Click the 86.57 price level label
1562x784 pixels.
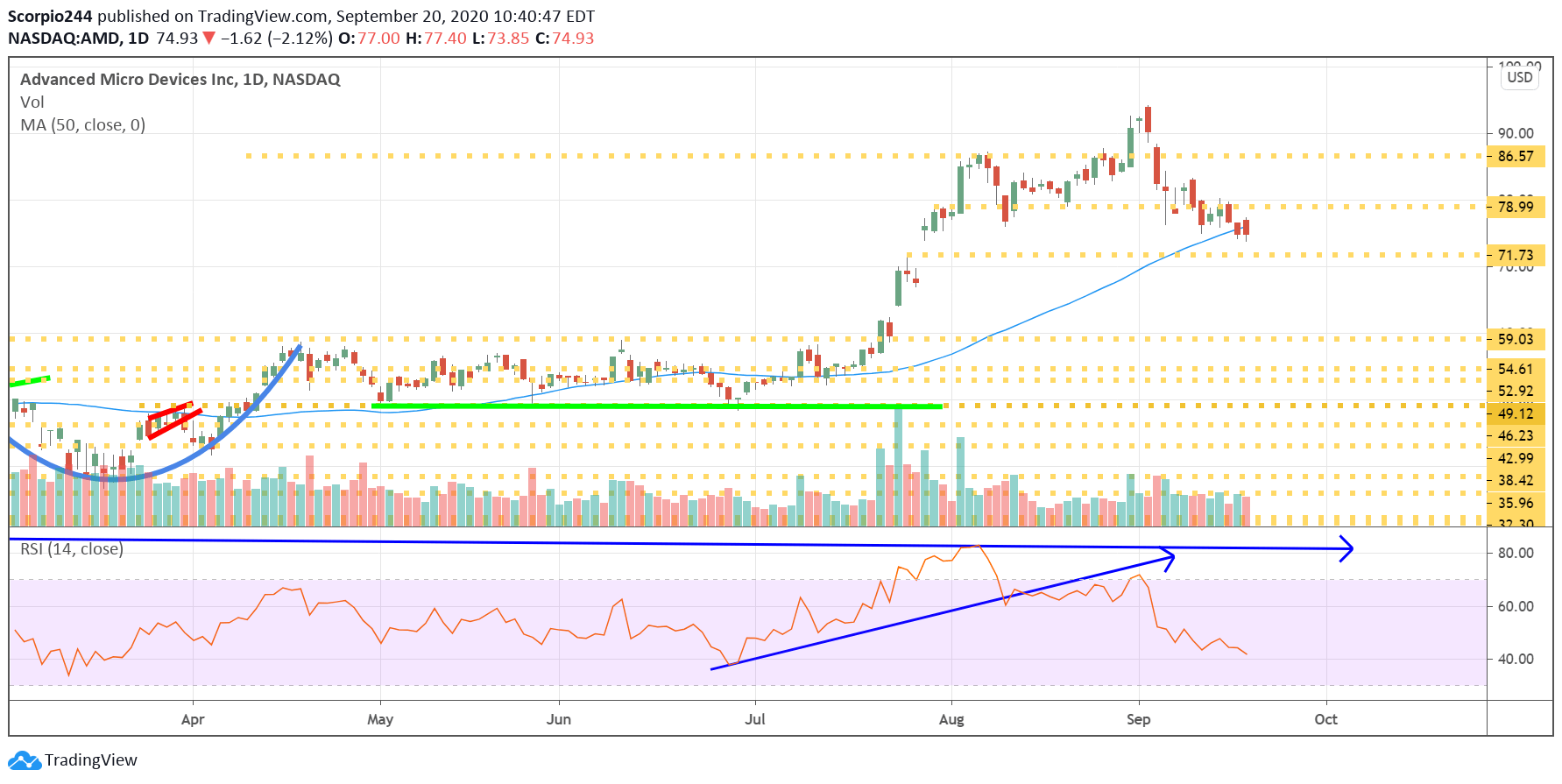(x=1516, y=156)
